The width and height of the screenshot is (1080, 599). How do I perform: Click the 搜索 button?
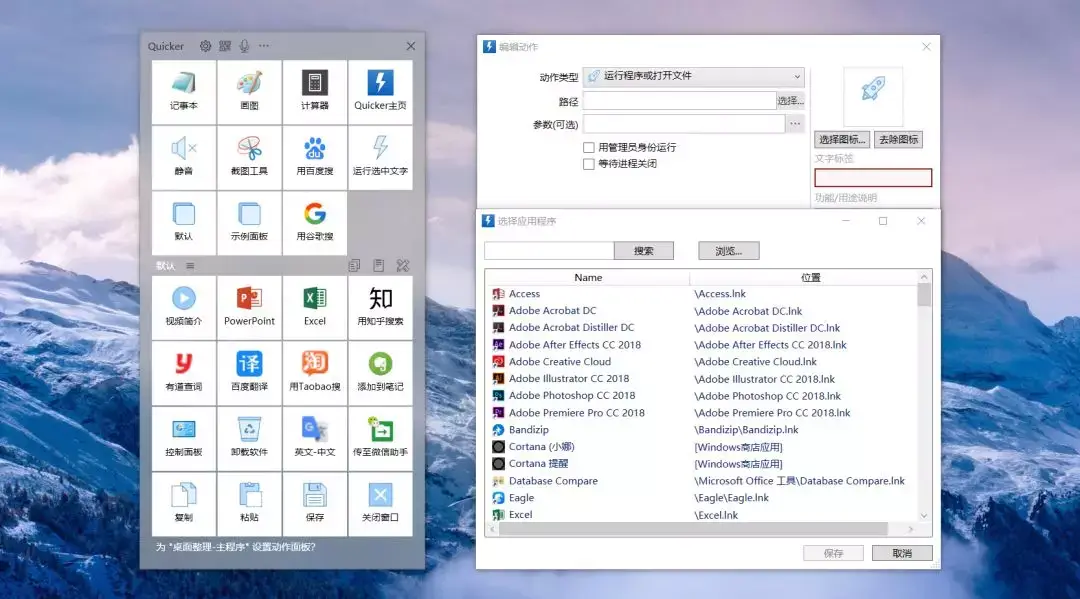coord(643,251)
